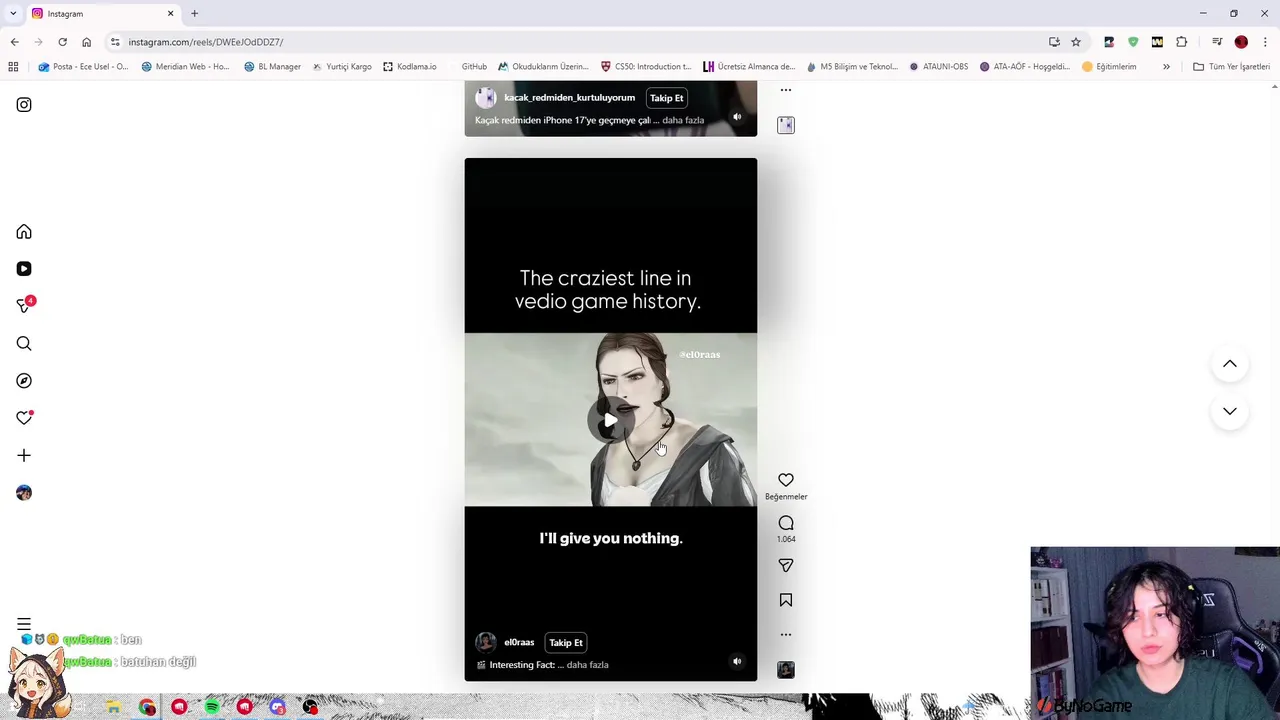Open File Explorer from the taskbar
This screenshot has width=1280, height=720.
point(114,707)
